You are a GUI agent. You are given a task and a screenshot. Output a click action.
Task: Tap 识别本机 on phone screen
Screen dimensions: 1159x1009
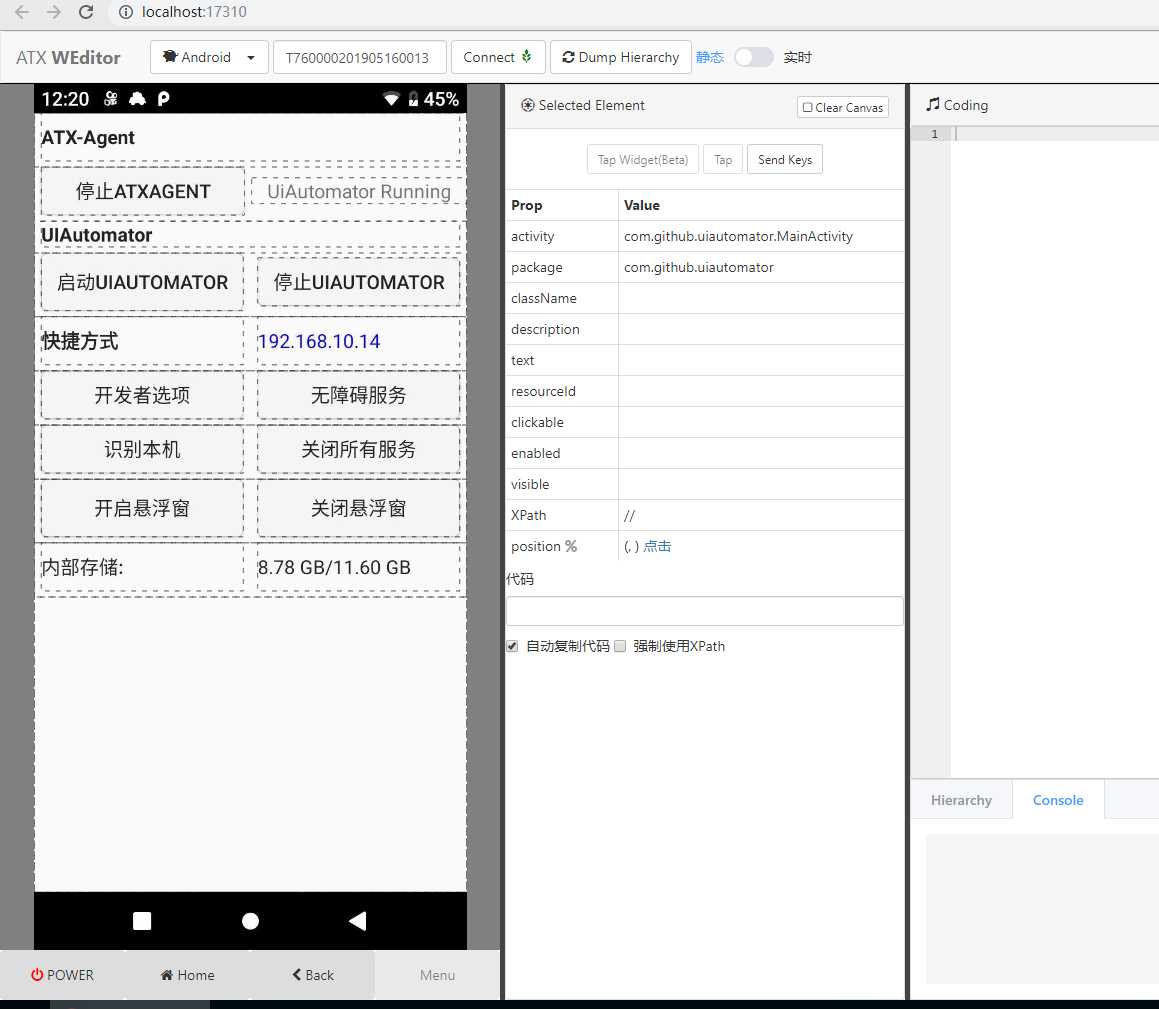tap(143, 449)
